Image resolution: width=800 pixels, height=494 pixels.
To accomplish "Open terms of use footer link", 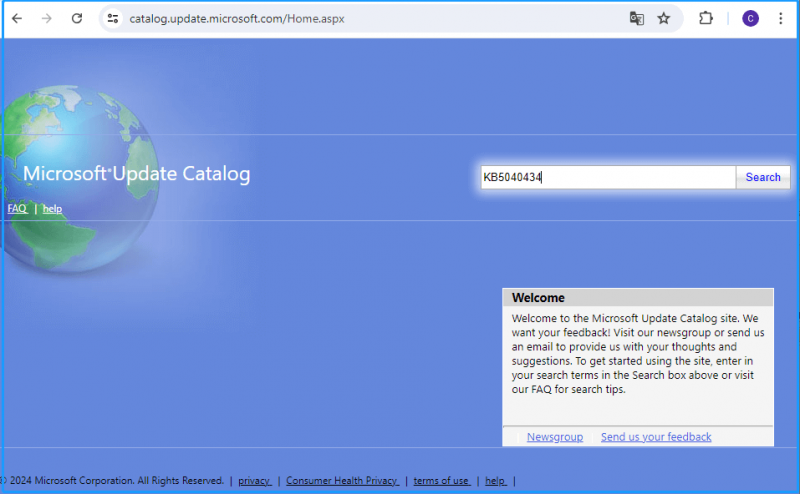I will [441, 481].
